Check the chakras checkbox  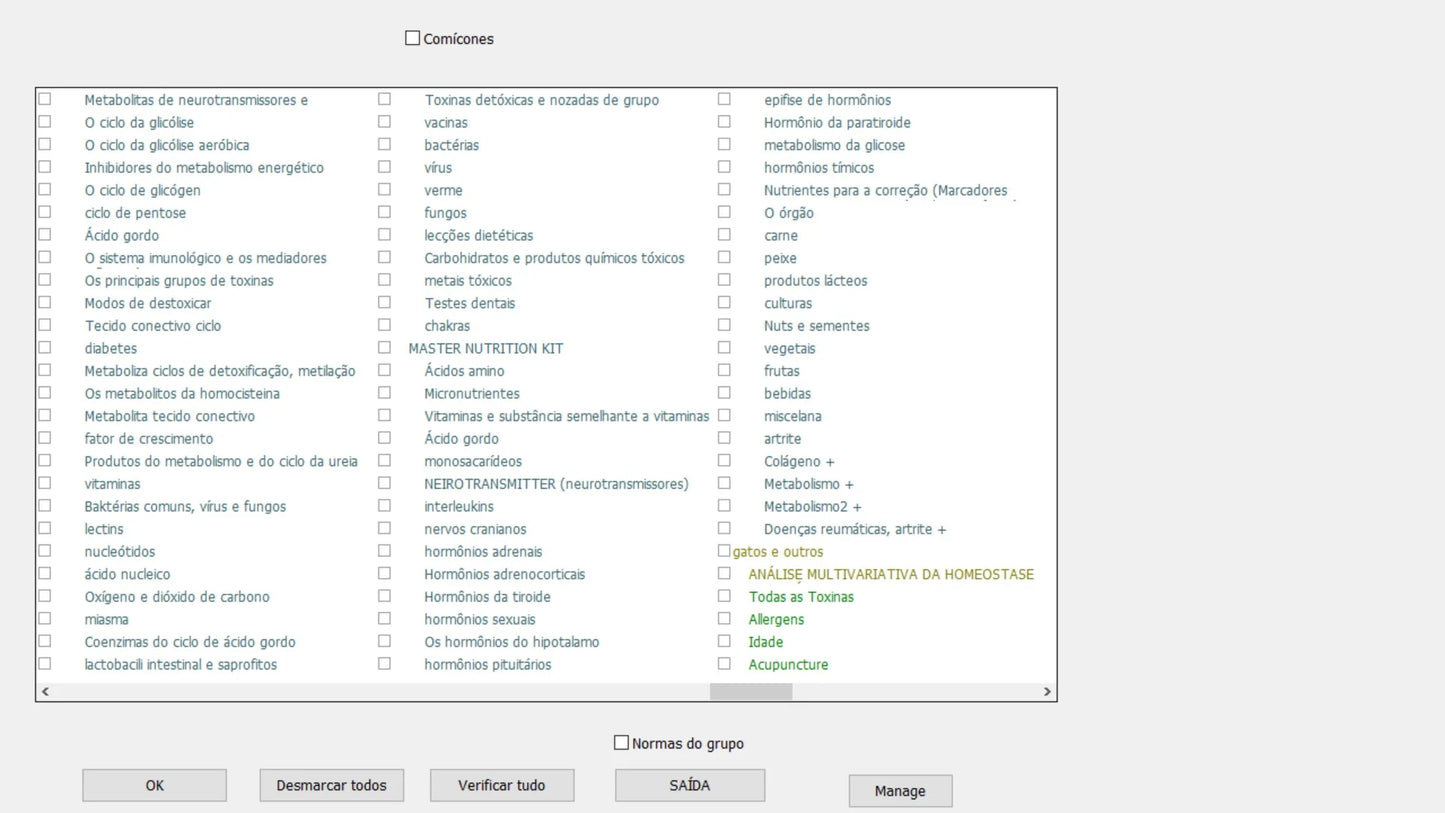tap(384, 325)
